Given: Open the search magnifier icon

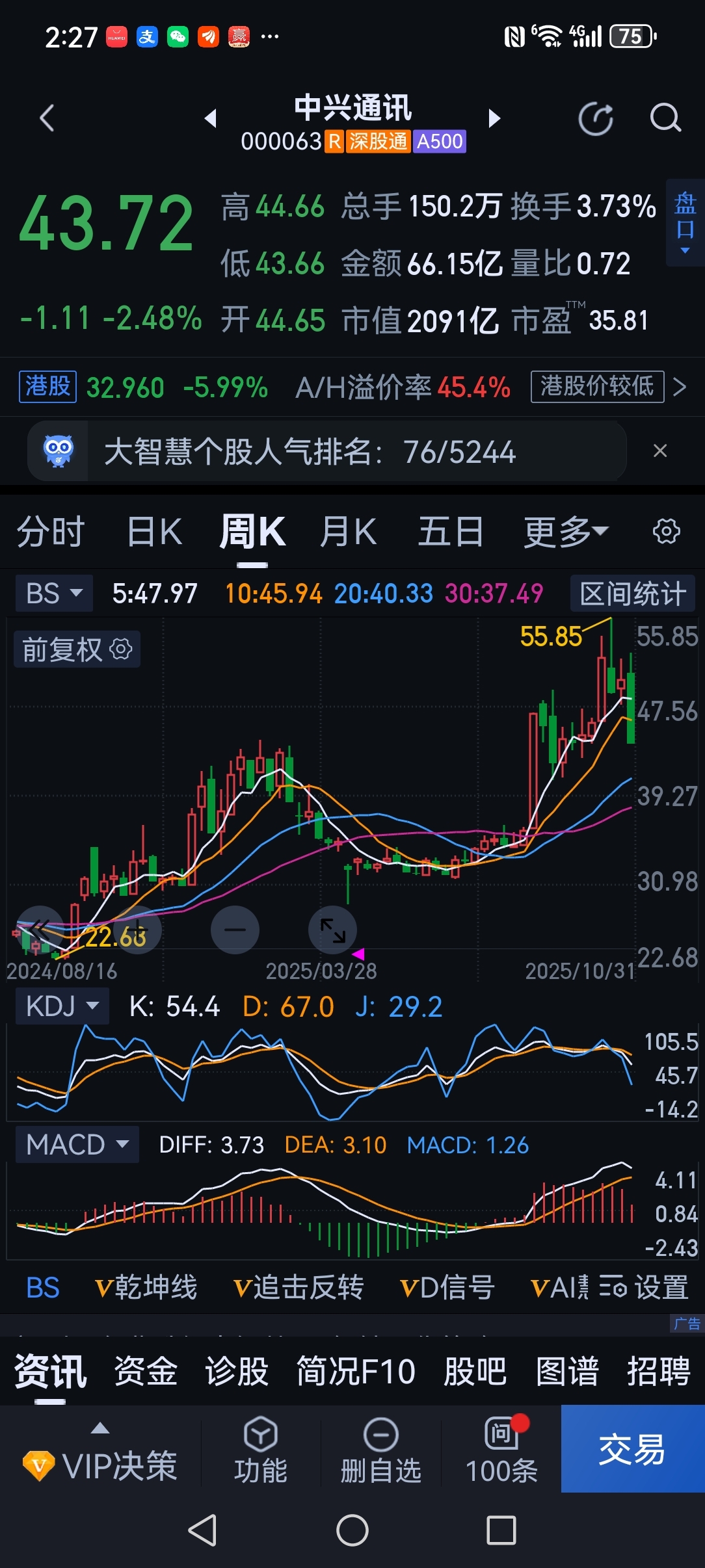Looking at the screenshot, I should 665,118.
